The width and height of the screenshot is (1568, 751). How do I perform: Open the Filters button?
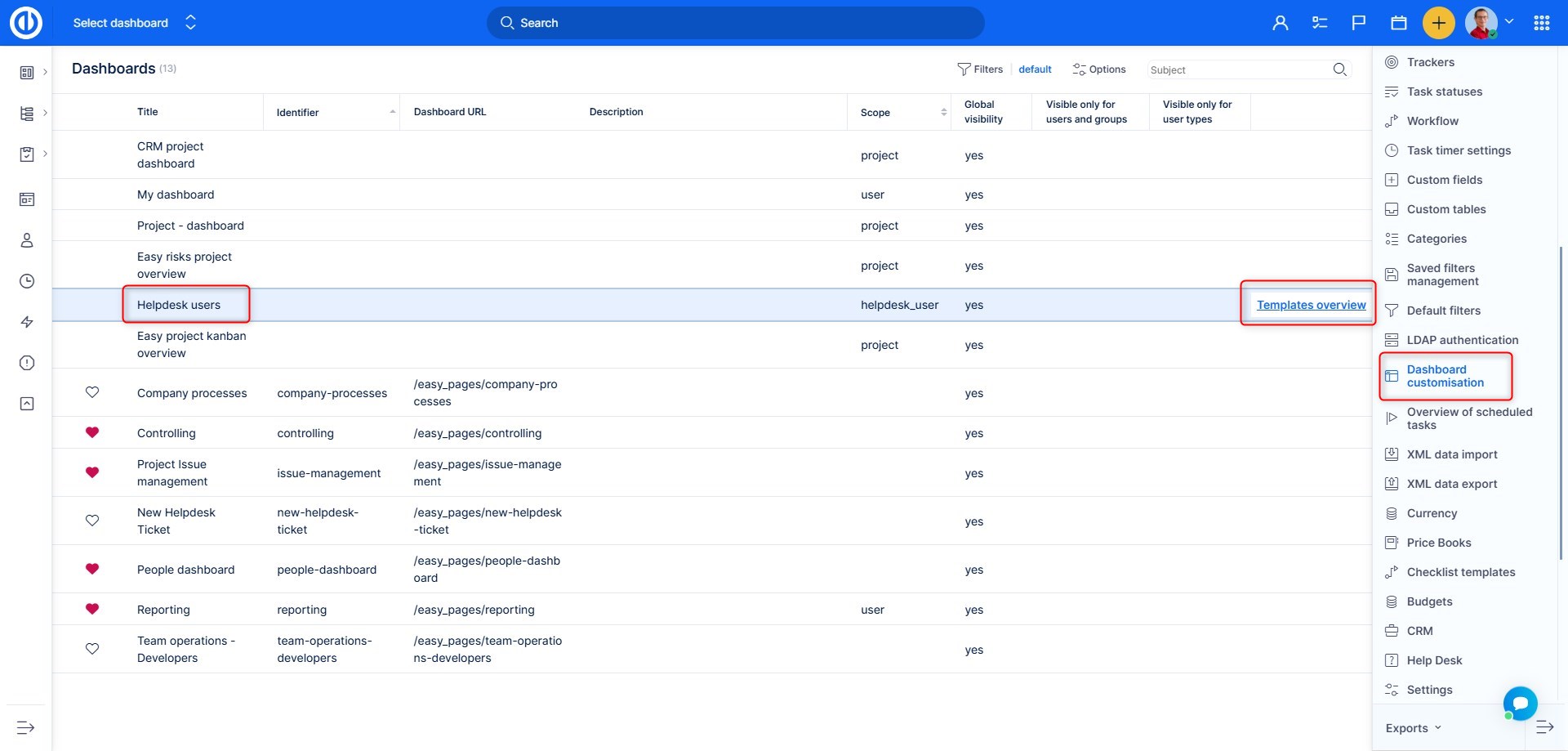(980, 69)
